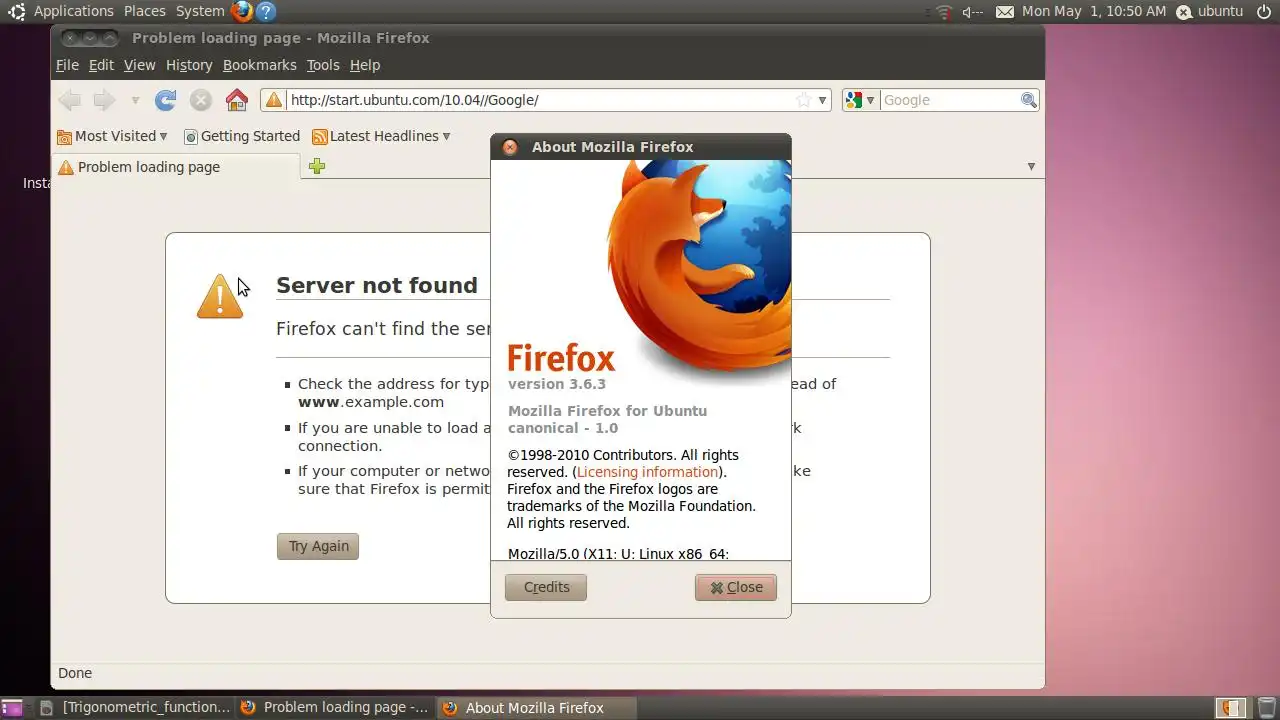Open the search engine selector dropdown
The width and height of the screenshot is (1280, 720).
870,100
